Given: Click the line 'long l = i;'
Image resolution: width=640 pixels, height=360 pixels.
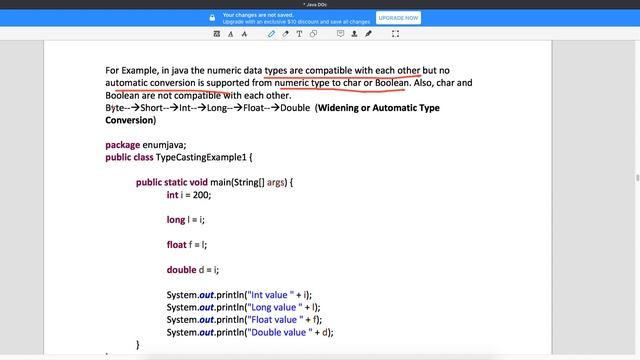Looking at the screenshot, I should pyautogui.click(x=185, y=220).
